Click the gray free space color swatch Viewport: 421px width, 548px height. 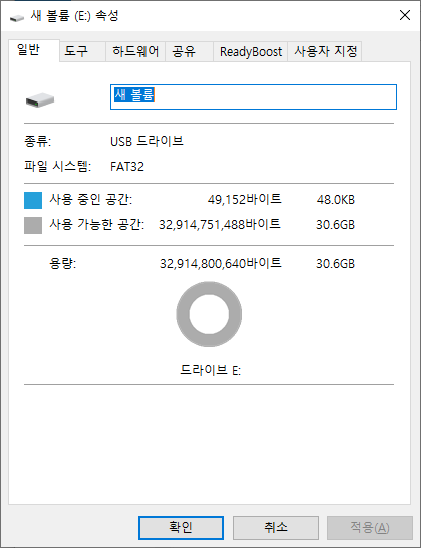(33, 225)
